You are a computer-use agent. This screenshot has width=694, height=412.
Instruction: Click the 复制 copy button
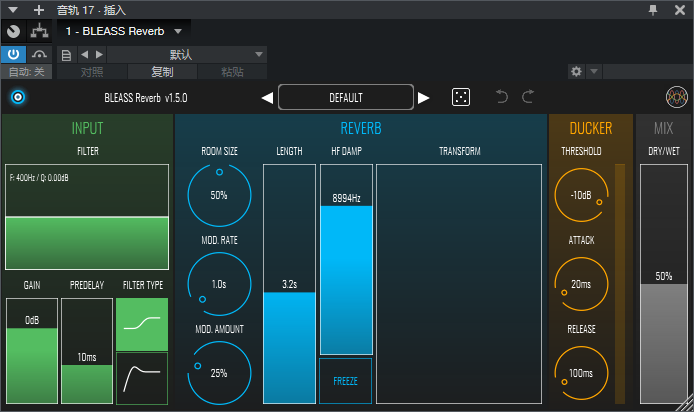click(x=162, y=72)
